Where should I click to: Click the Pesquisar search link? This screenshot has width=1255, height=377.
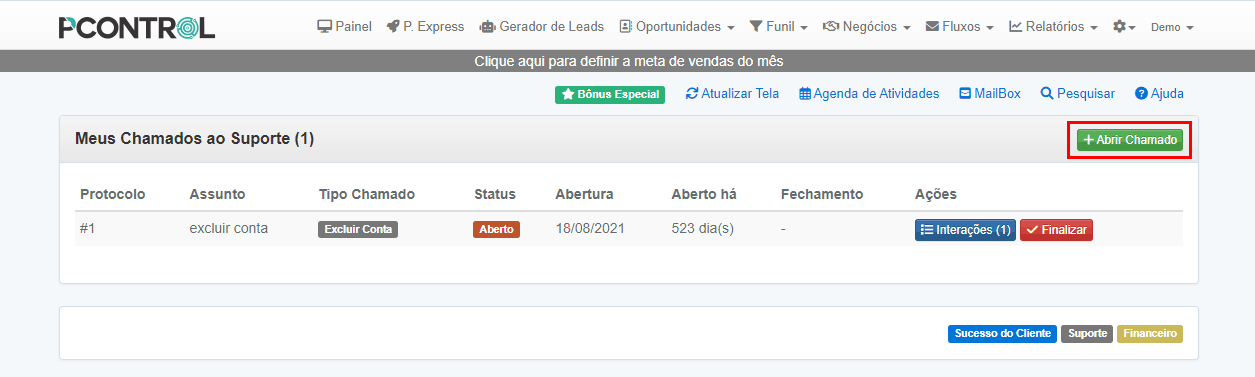pos(1078,94)
